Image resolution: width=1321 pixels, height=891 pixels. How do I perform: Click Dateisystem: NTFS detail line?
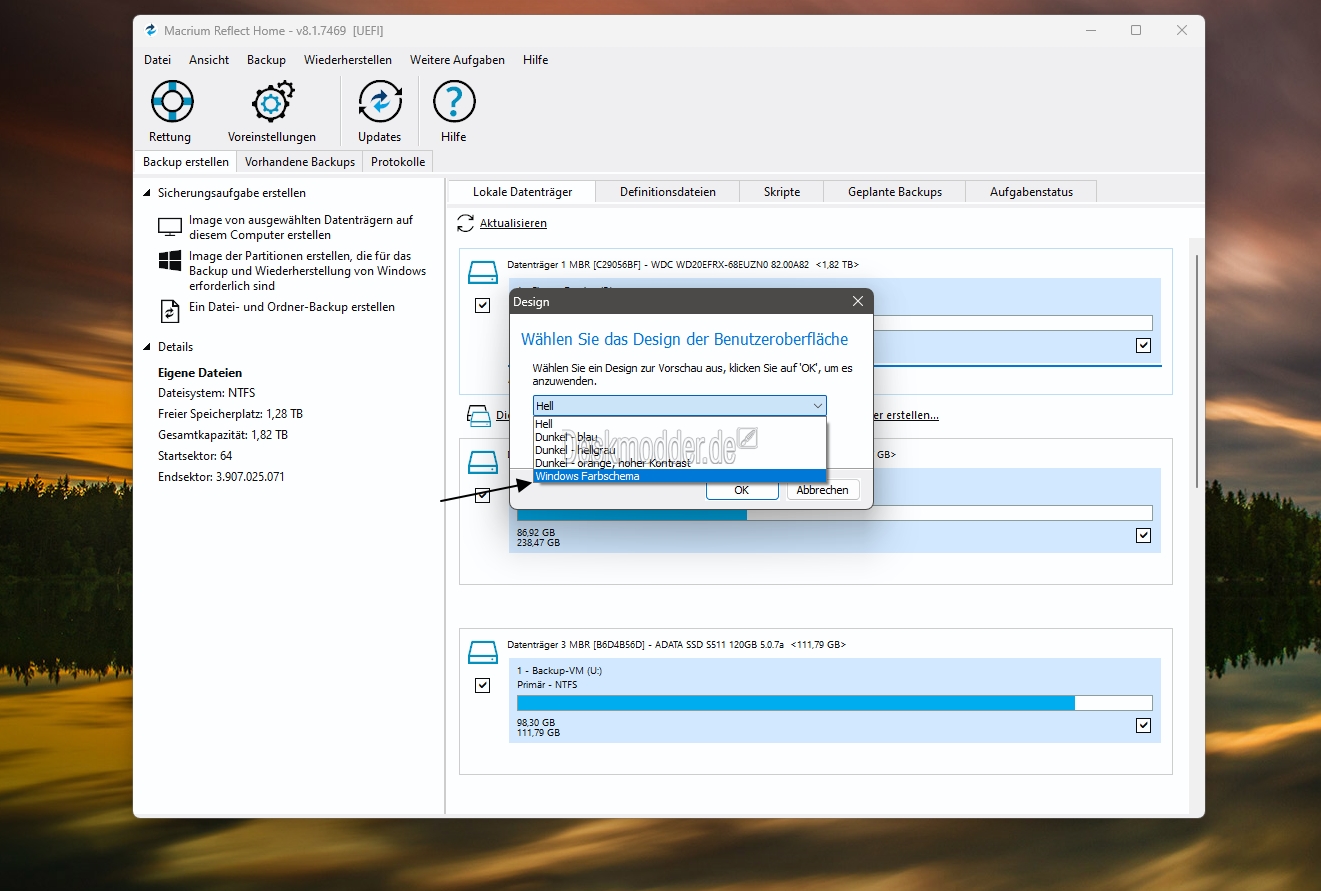207,393
